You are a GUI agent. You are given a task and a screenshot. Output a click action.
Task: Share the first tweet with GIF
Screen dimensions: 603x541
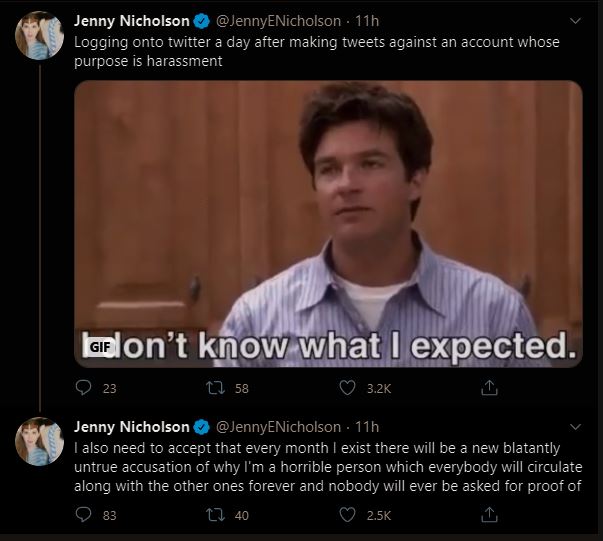tap(490, 385)
